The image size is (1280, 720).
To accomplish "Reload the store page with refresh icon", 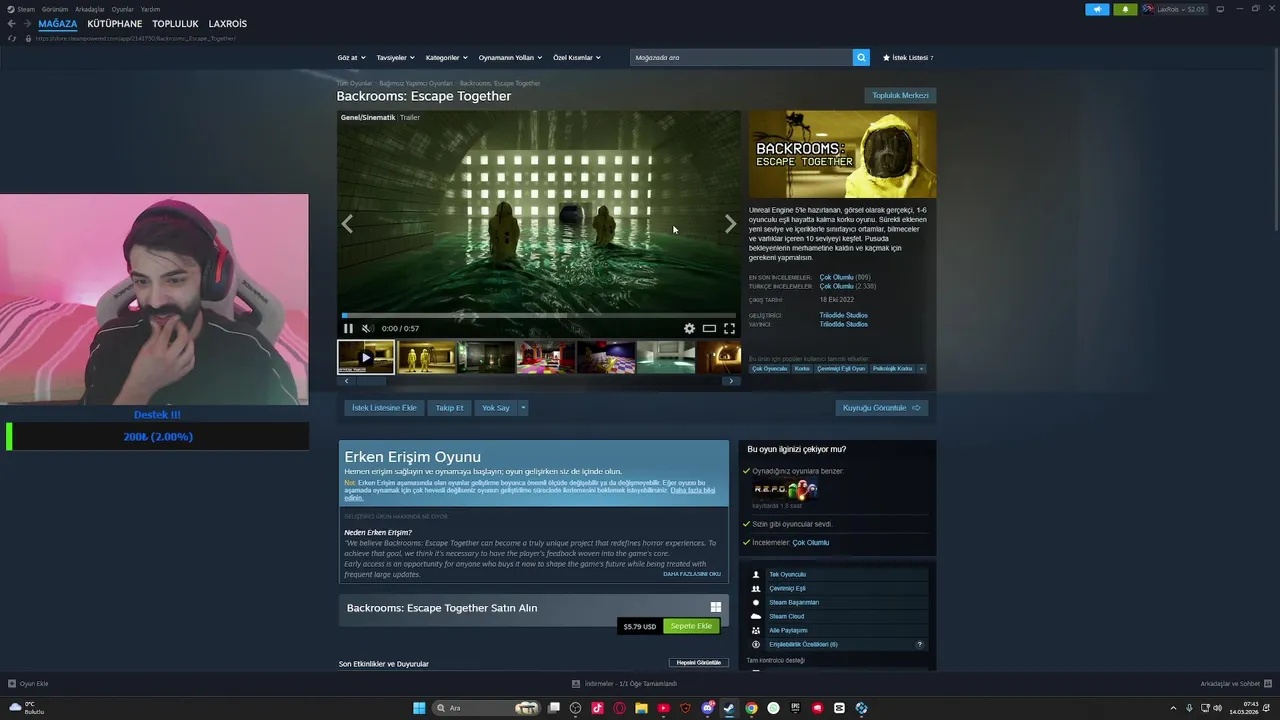I will point(12,38).
